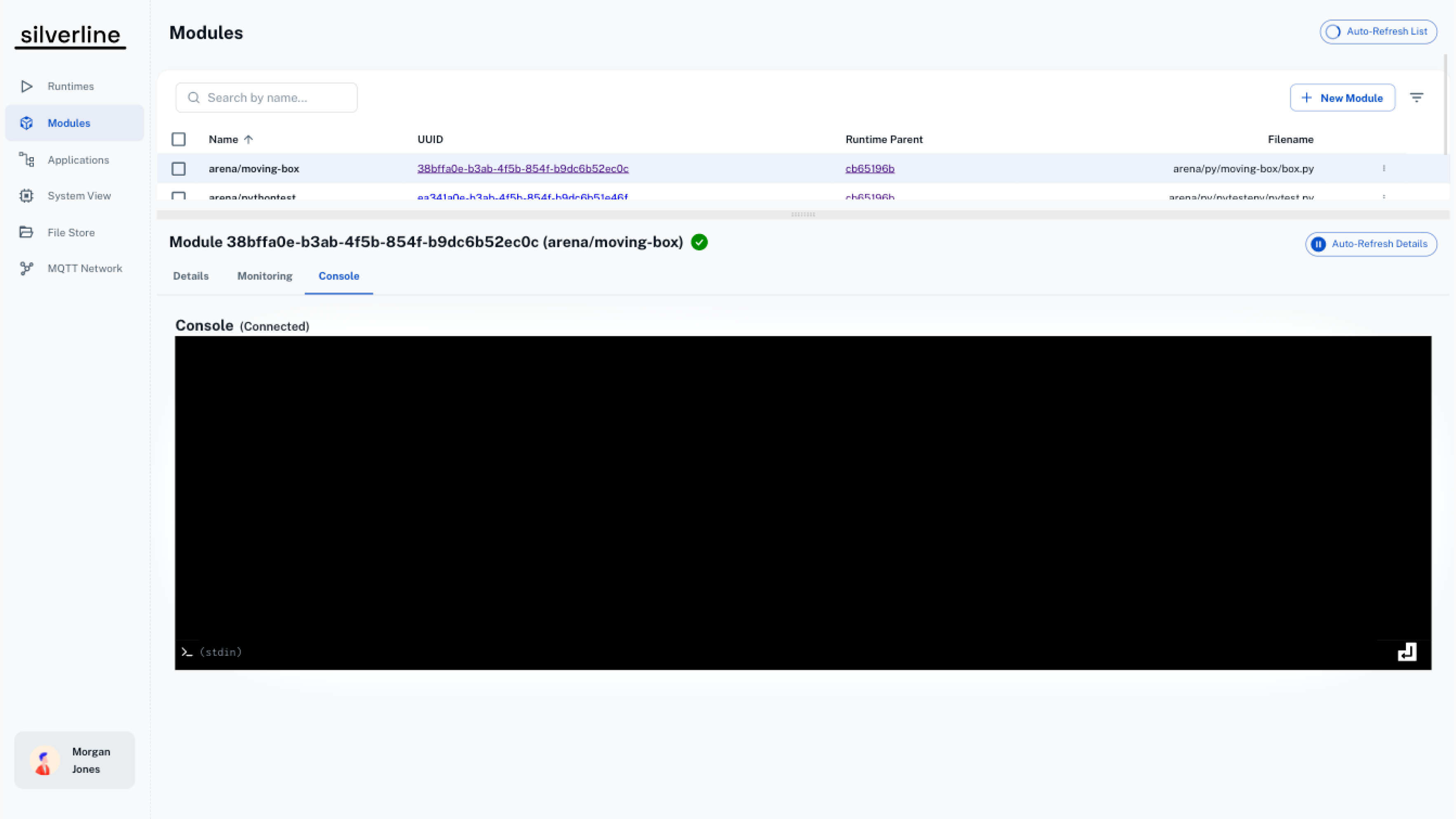This screenshot has height=819, width=1456.
Task: Create a New Module
Action: (x=1342, y=98)
